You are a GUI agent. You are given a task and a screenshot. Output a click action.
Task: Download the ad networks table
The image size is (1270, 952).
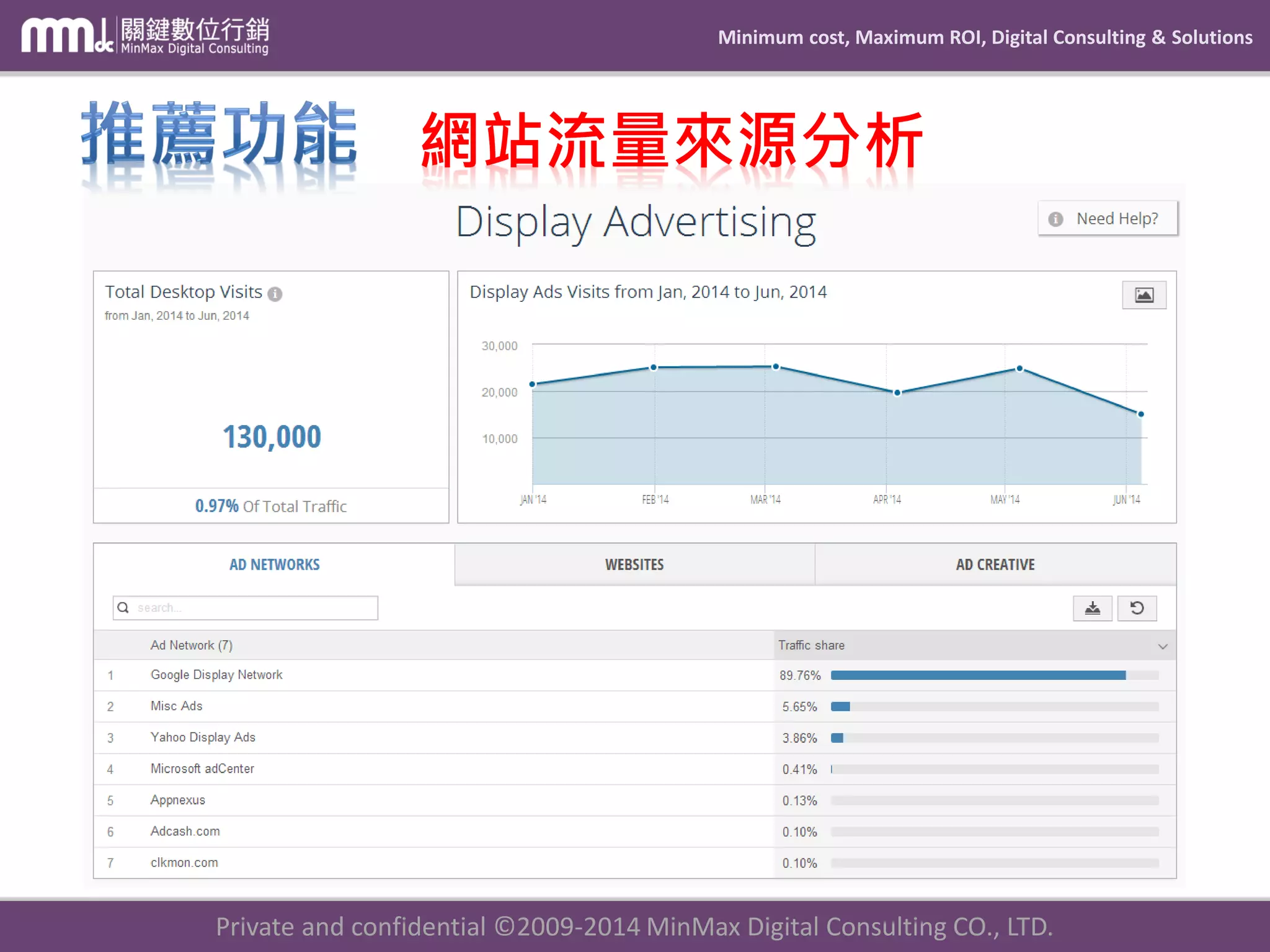(x=1093, y=608)
